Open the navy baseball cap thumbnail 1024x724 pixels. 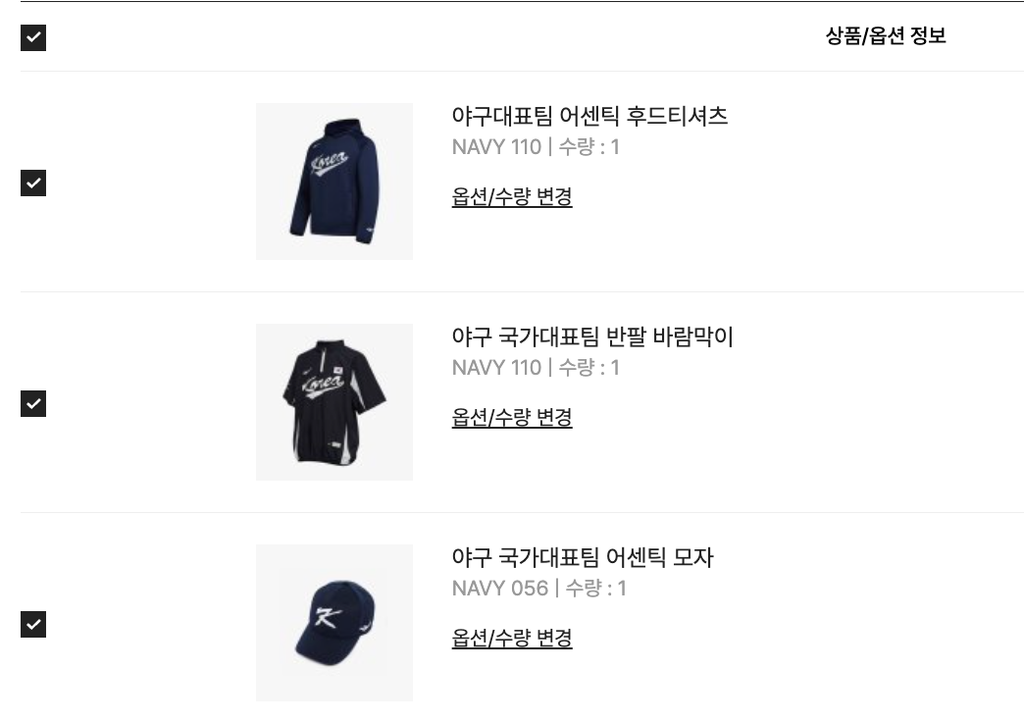point(334,622)
